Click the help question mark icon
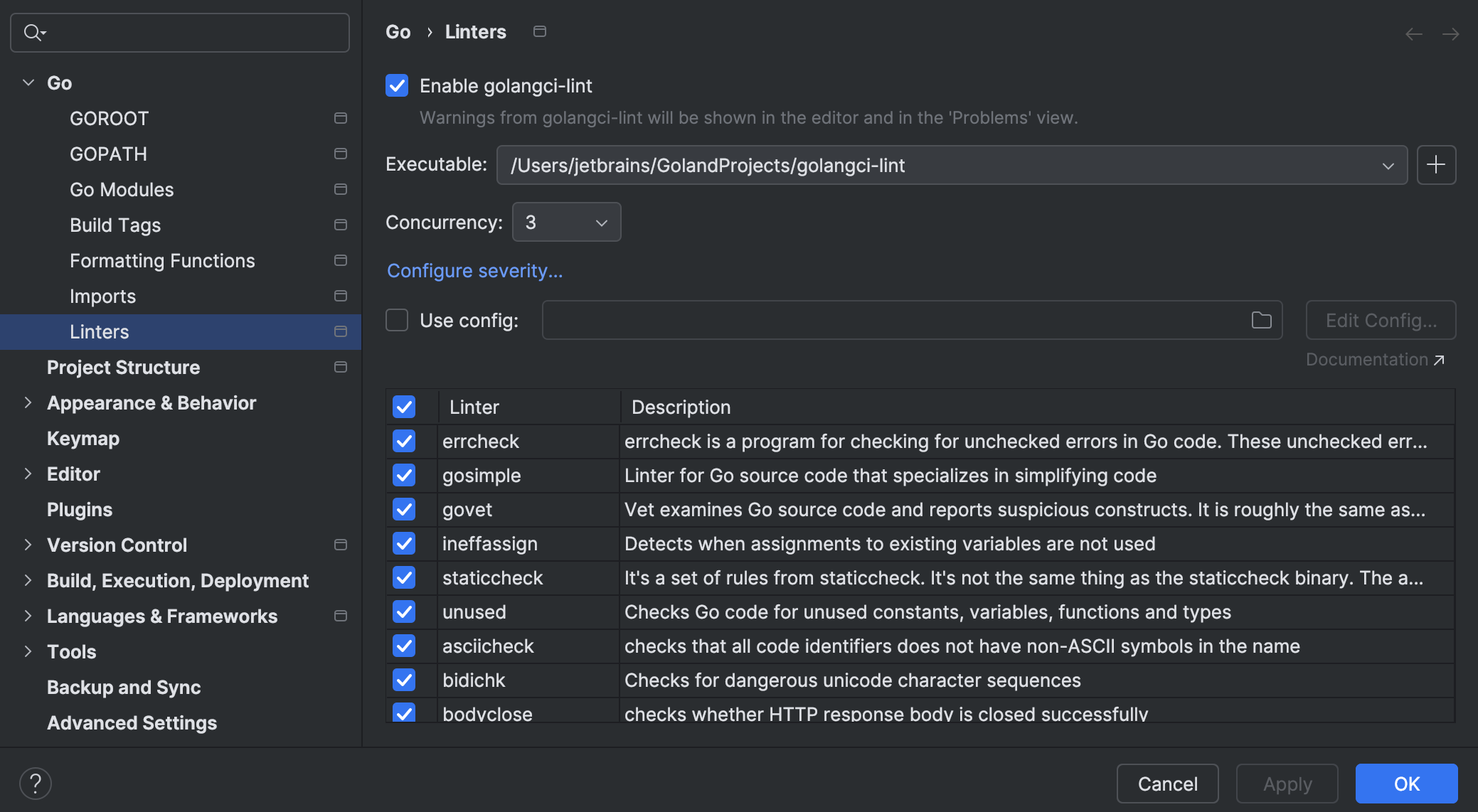 tap(36, 783)
